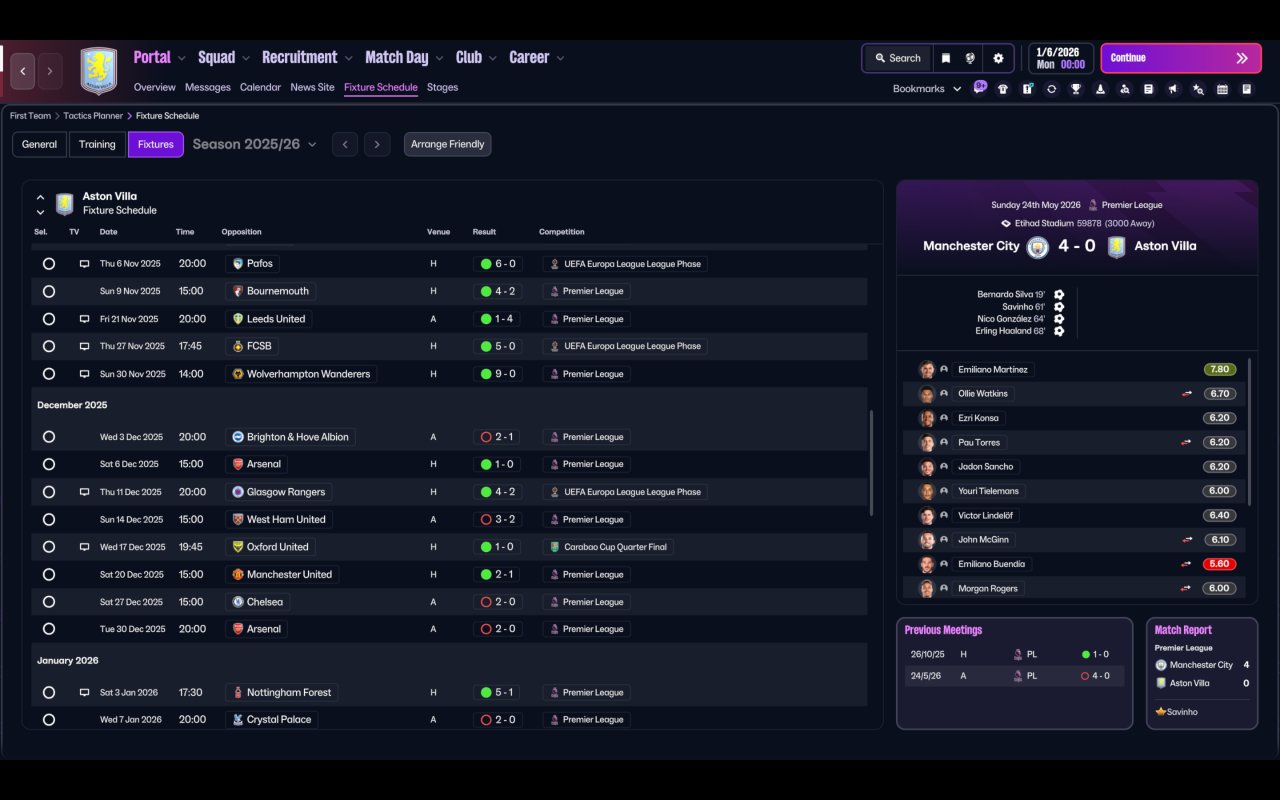
Task: Click Savinho player of the match star
Action: pyautogui.click(x=1161, y=712)
